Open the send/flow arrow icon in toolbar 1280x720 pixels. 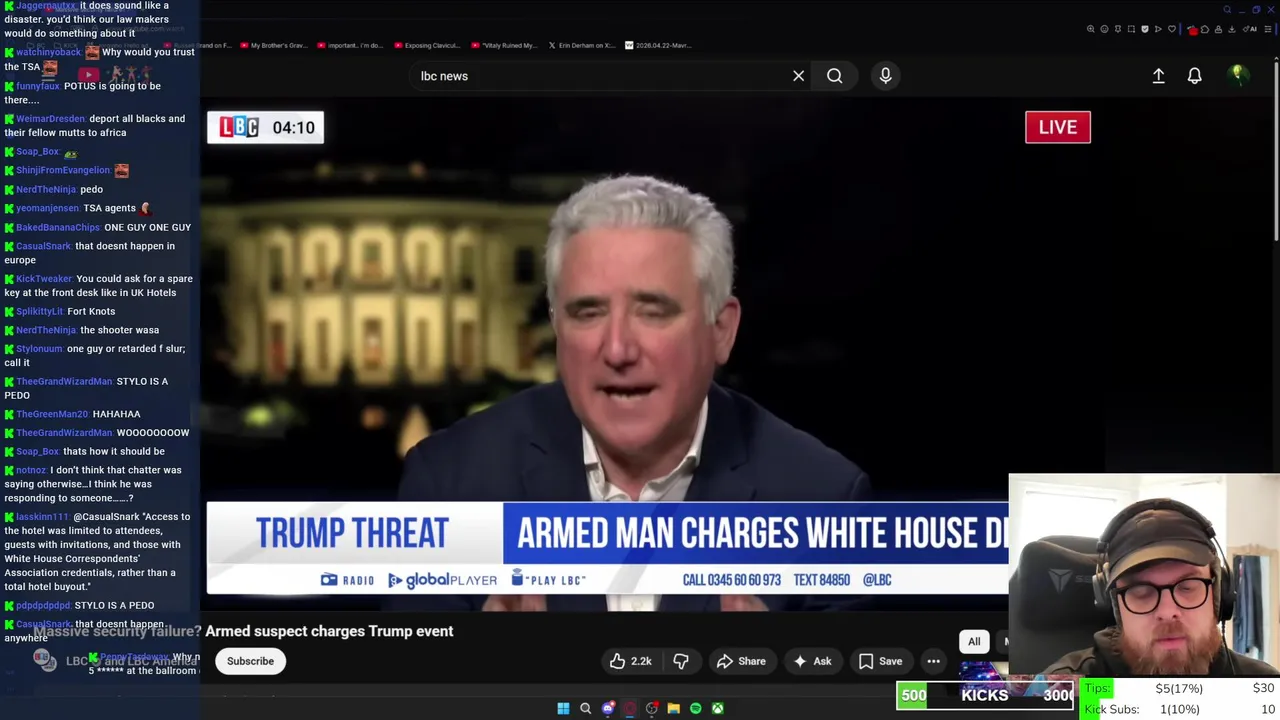click(x=1158, y=29)
